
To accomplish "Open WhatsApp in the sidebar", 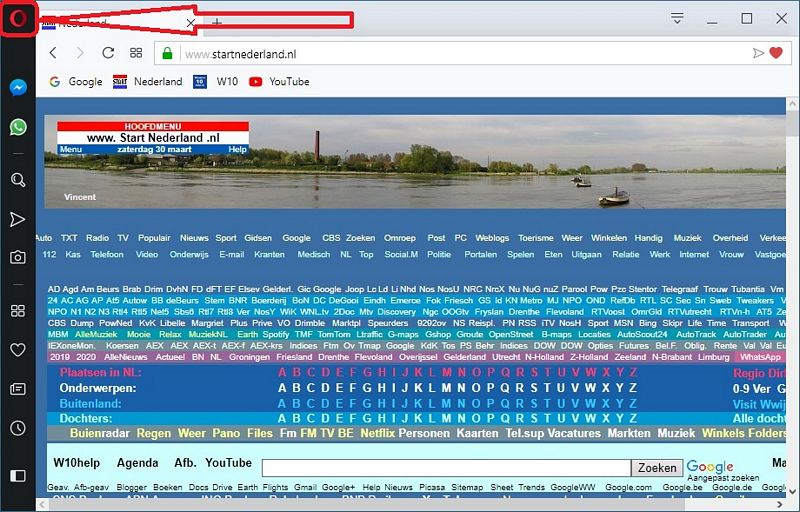I will pos(18,127).
